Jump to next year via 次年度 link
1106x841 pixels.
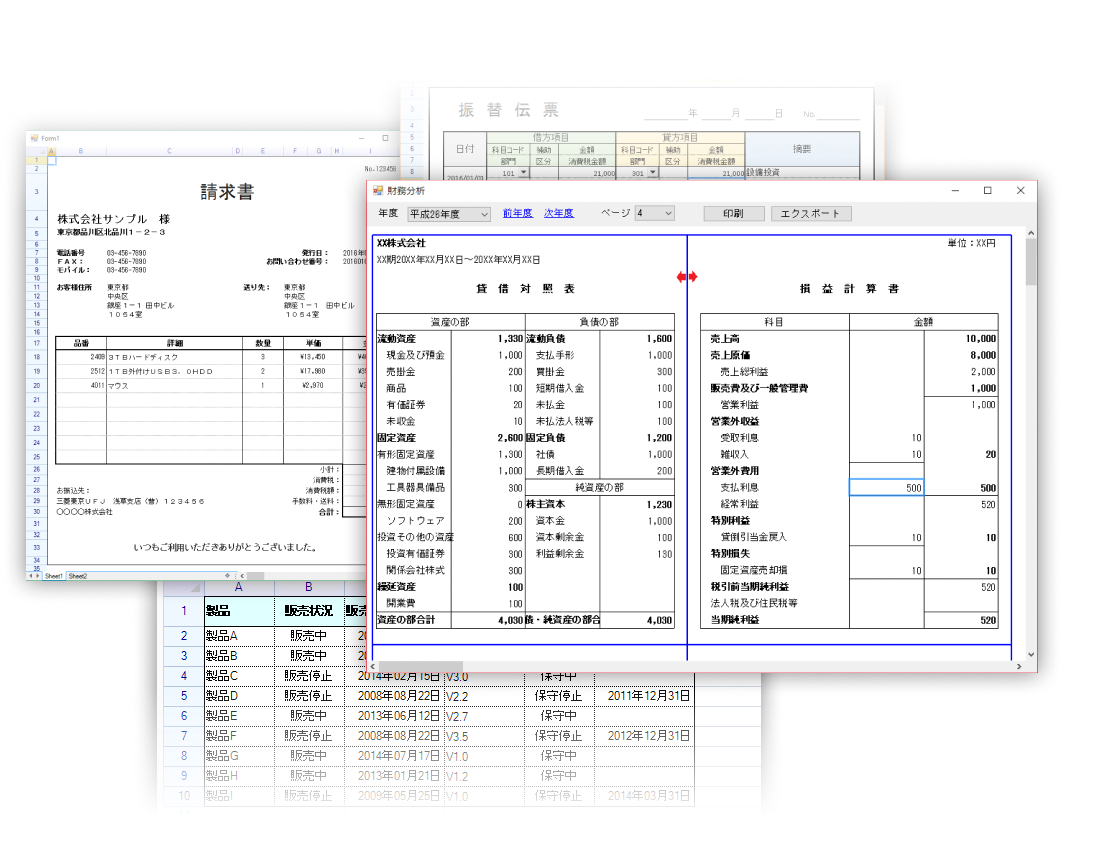click(x=558, y=213)
